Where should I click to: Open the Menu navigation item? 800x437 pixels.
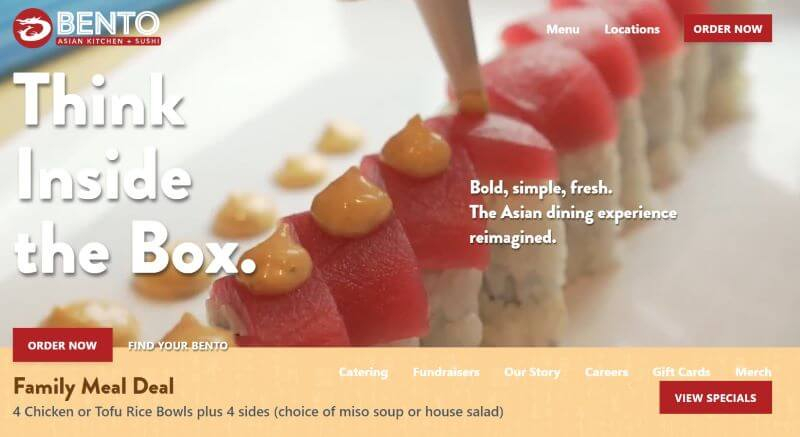click(562, 29)
